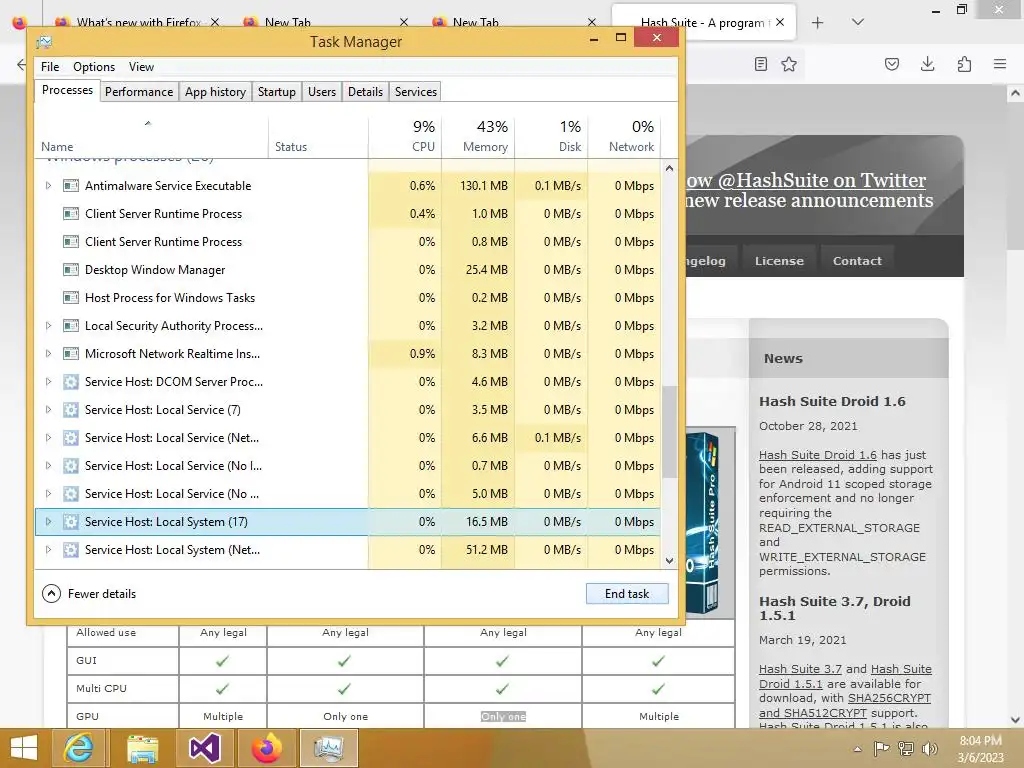1024x768 pixels.
Task: Expand Service Host: DCOM Server row
Action: click(48, 382)
